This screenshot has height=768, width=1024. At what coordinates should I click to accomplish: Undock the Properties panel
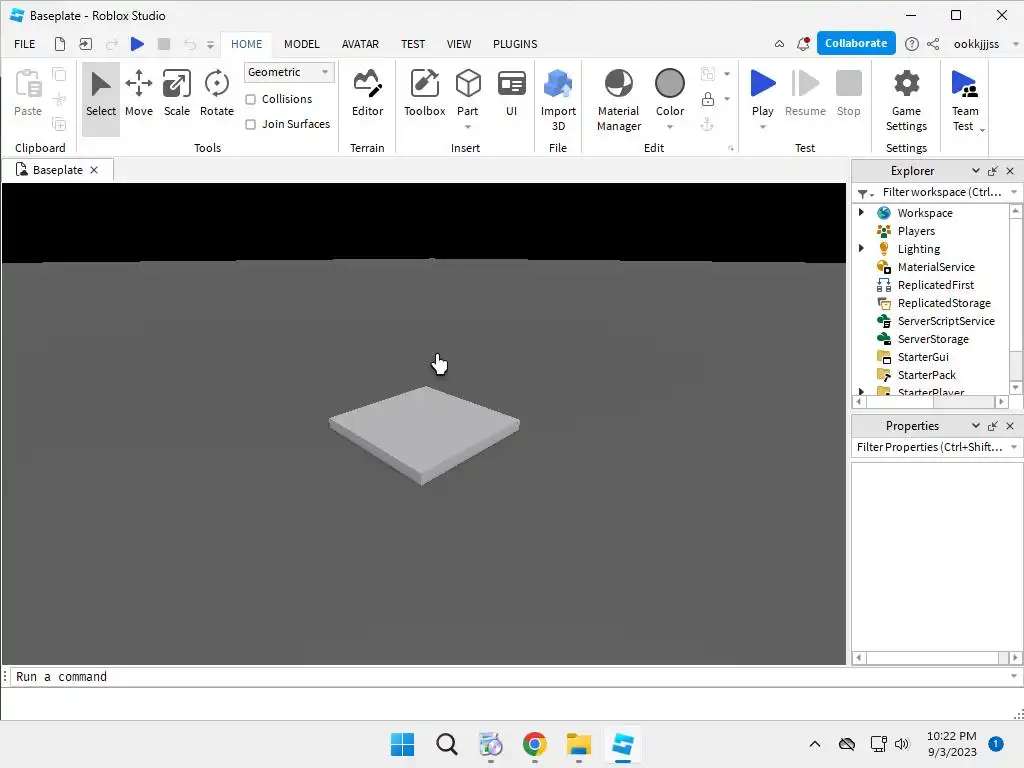pyautogui.click(x=993, y=425)
